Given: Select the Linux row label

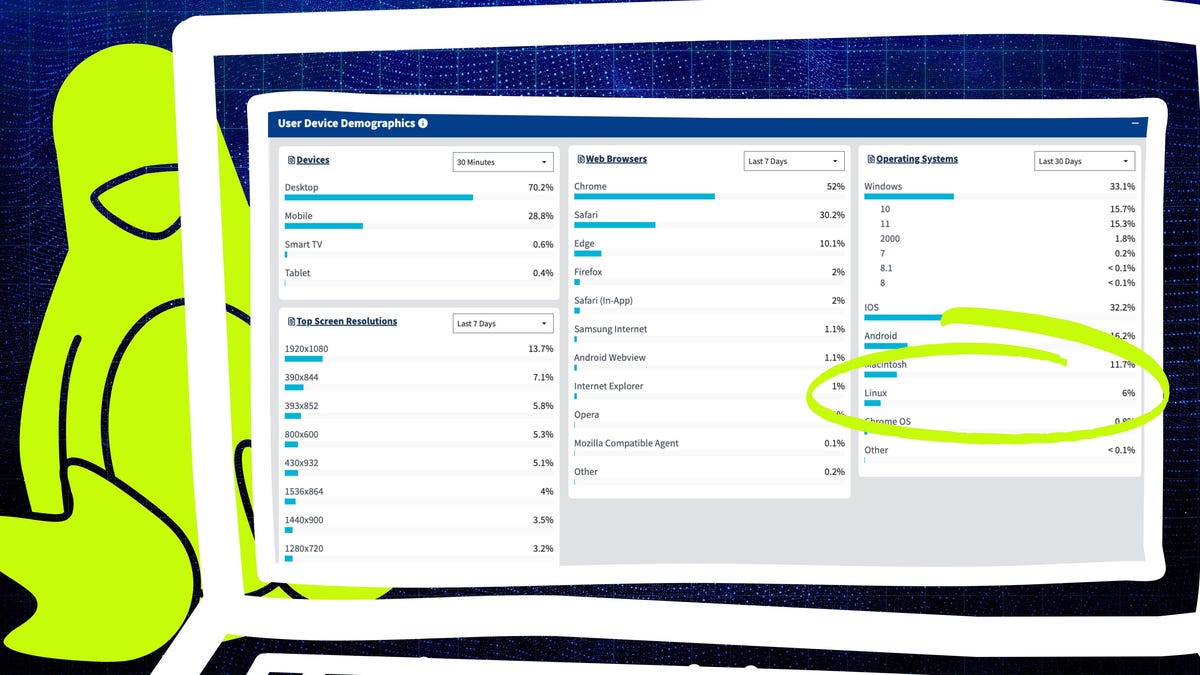Looking at the screenshot, I should click(x=876, y=393).
